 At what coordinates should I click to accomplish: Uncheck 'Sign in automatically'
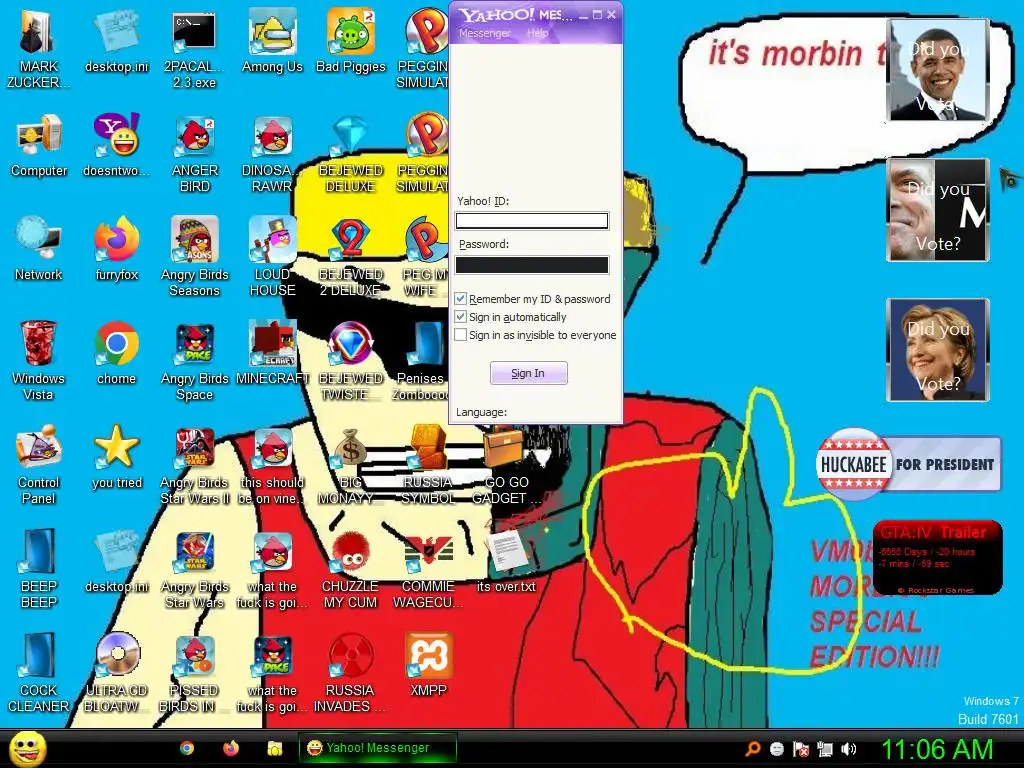point(460,317)
